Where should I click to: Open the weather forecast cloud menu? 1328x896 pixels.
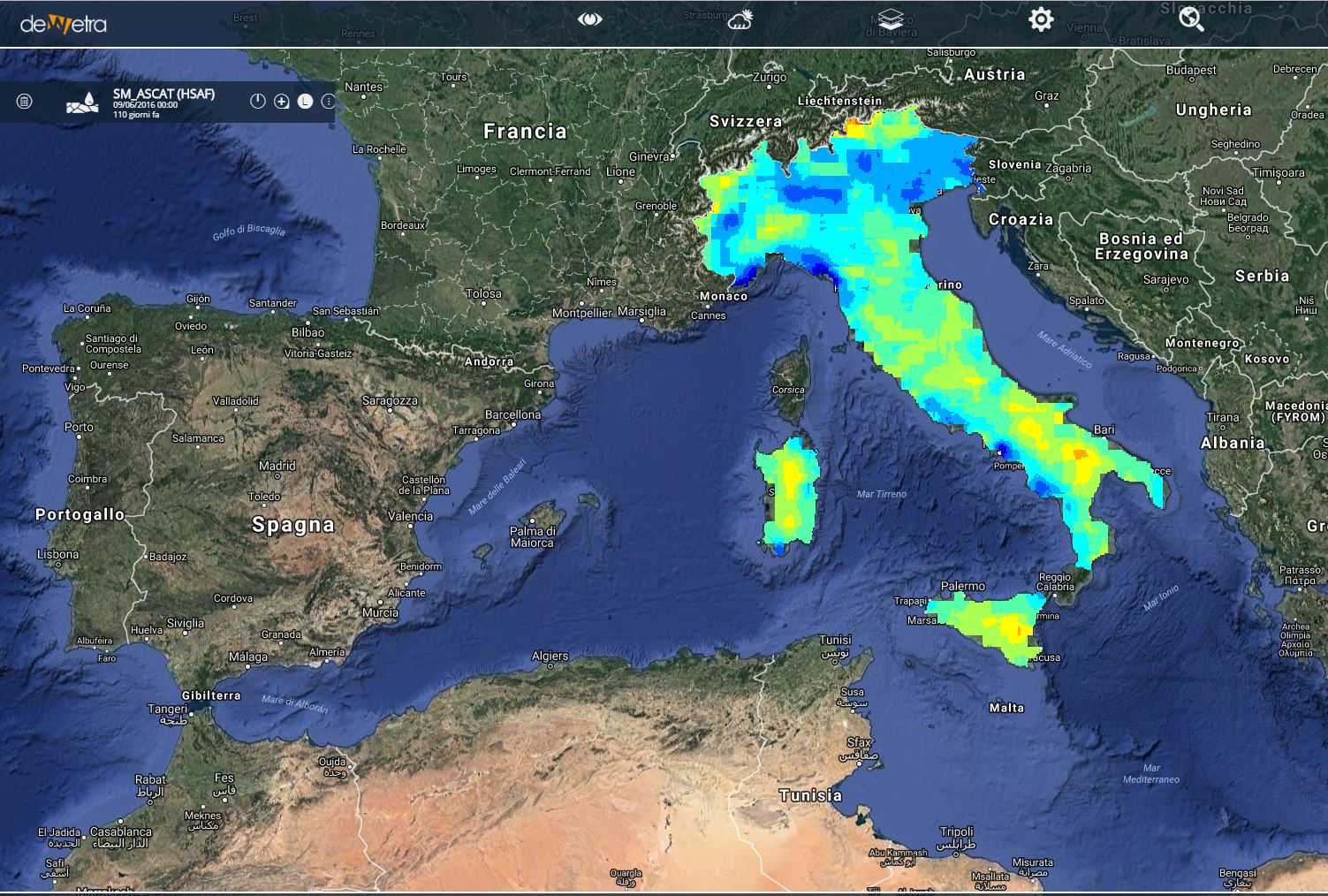[x=740, y=19]
